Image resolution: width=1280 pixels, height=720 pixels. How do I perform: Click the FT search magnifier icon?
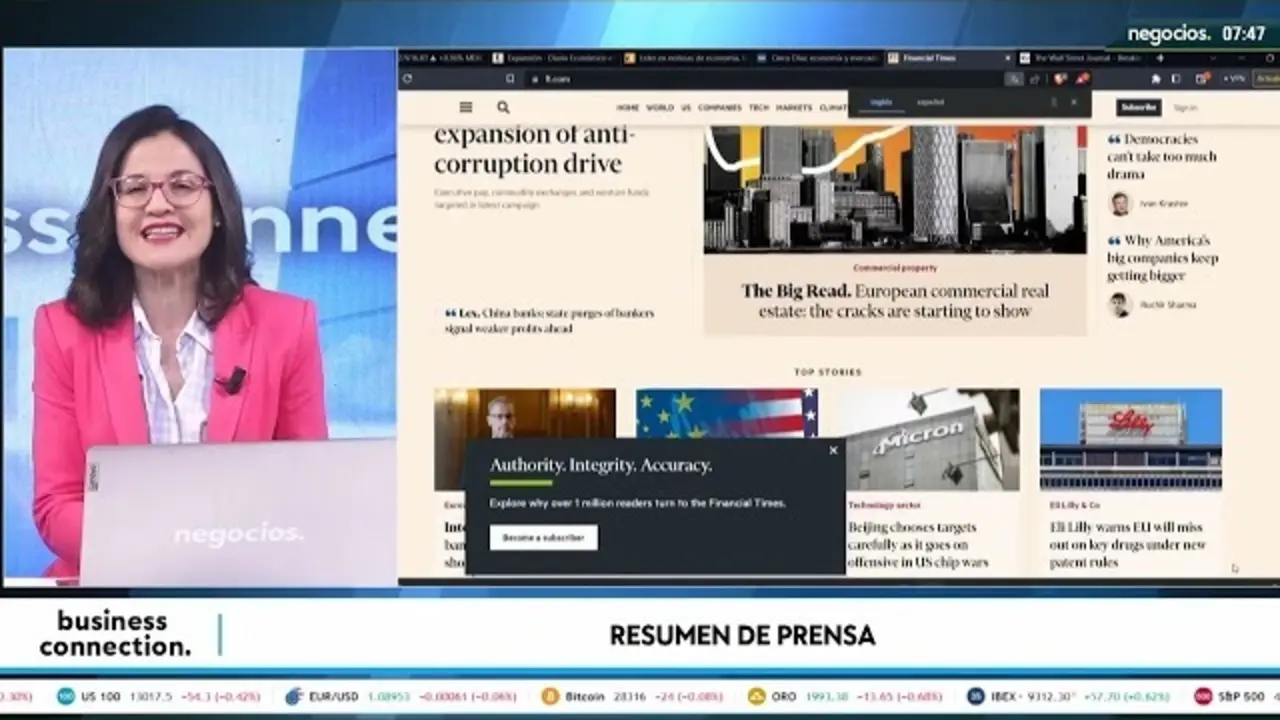[503, 107]
